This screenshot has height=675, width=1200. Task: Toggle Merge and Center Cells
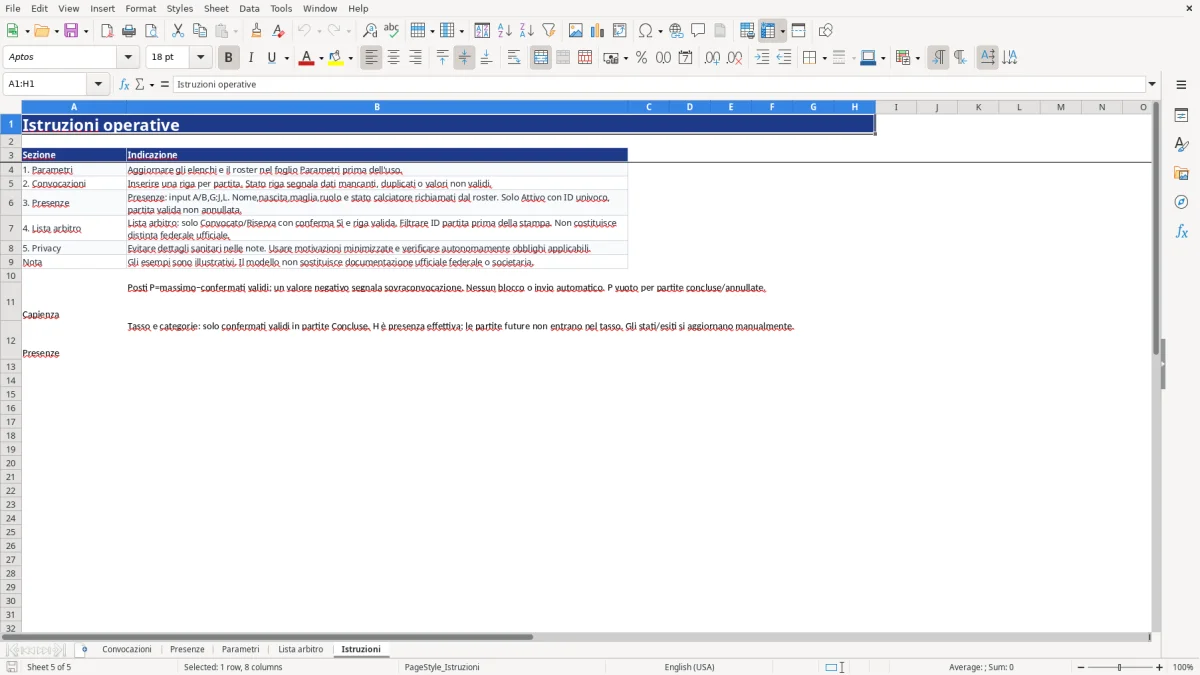click(x=541, y=58)
